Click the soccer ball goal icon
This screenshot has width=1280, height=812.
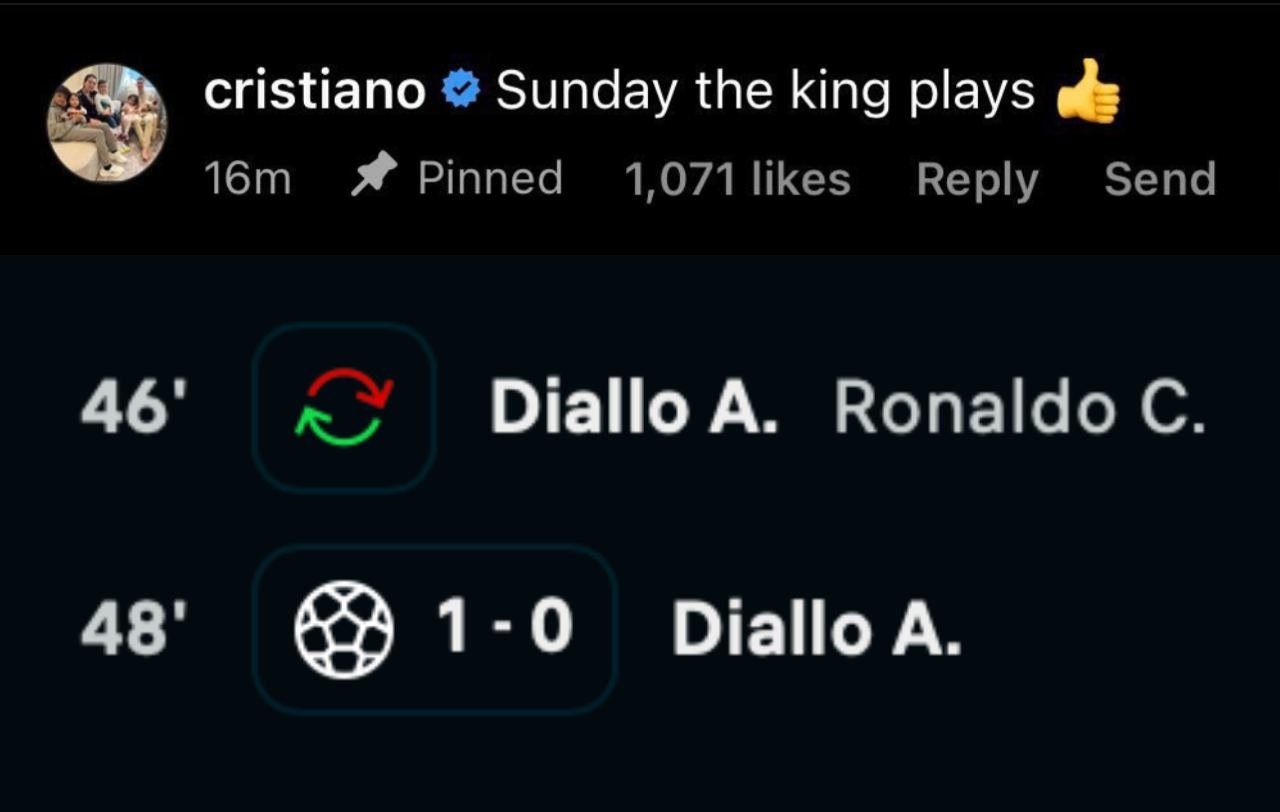click(x=343, y=629)
